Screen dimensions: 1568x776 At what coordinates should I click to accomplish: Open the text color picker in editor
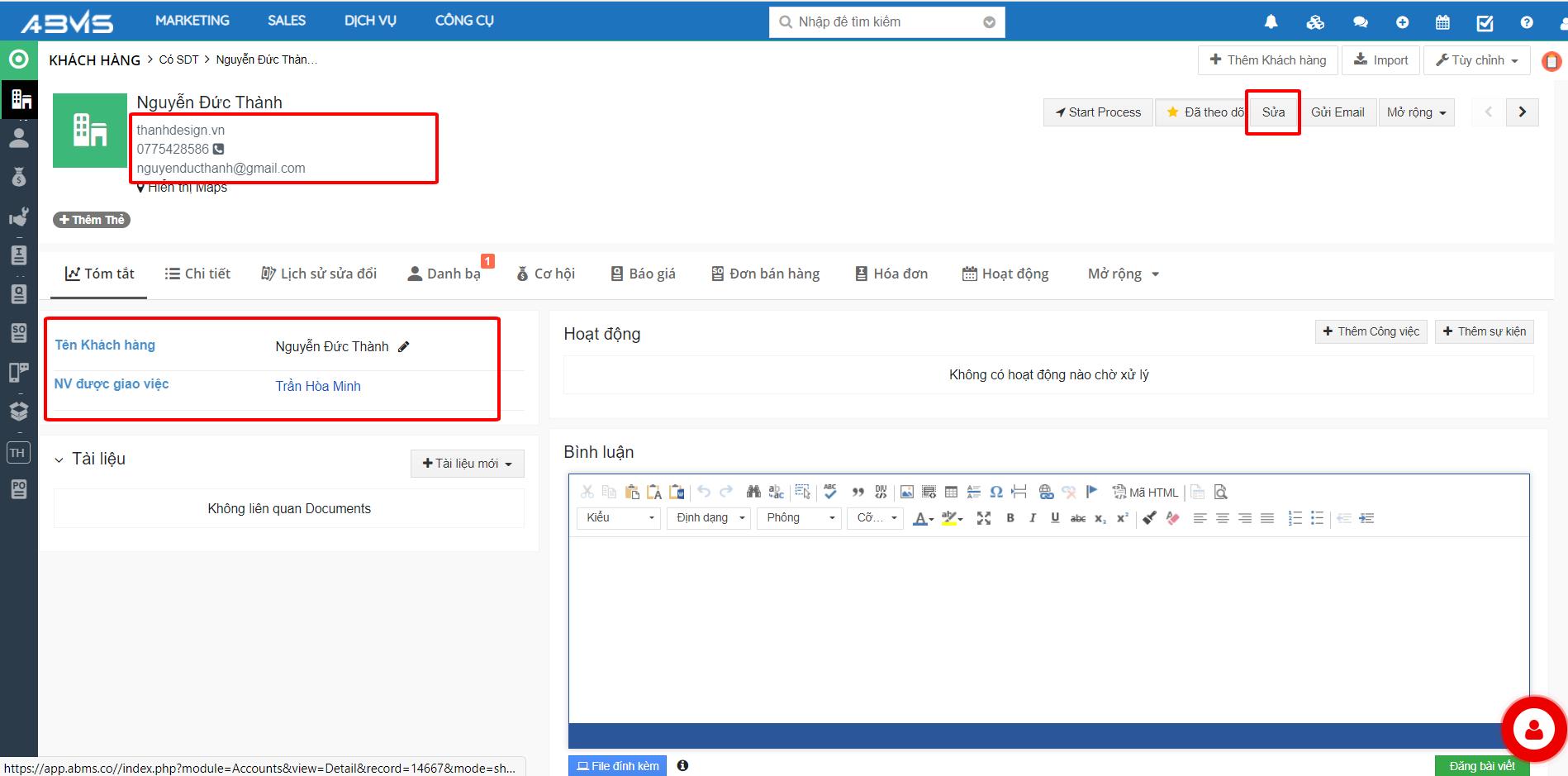922,519
